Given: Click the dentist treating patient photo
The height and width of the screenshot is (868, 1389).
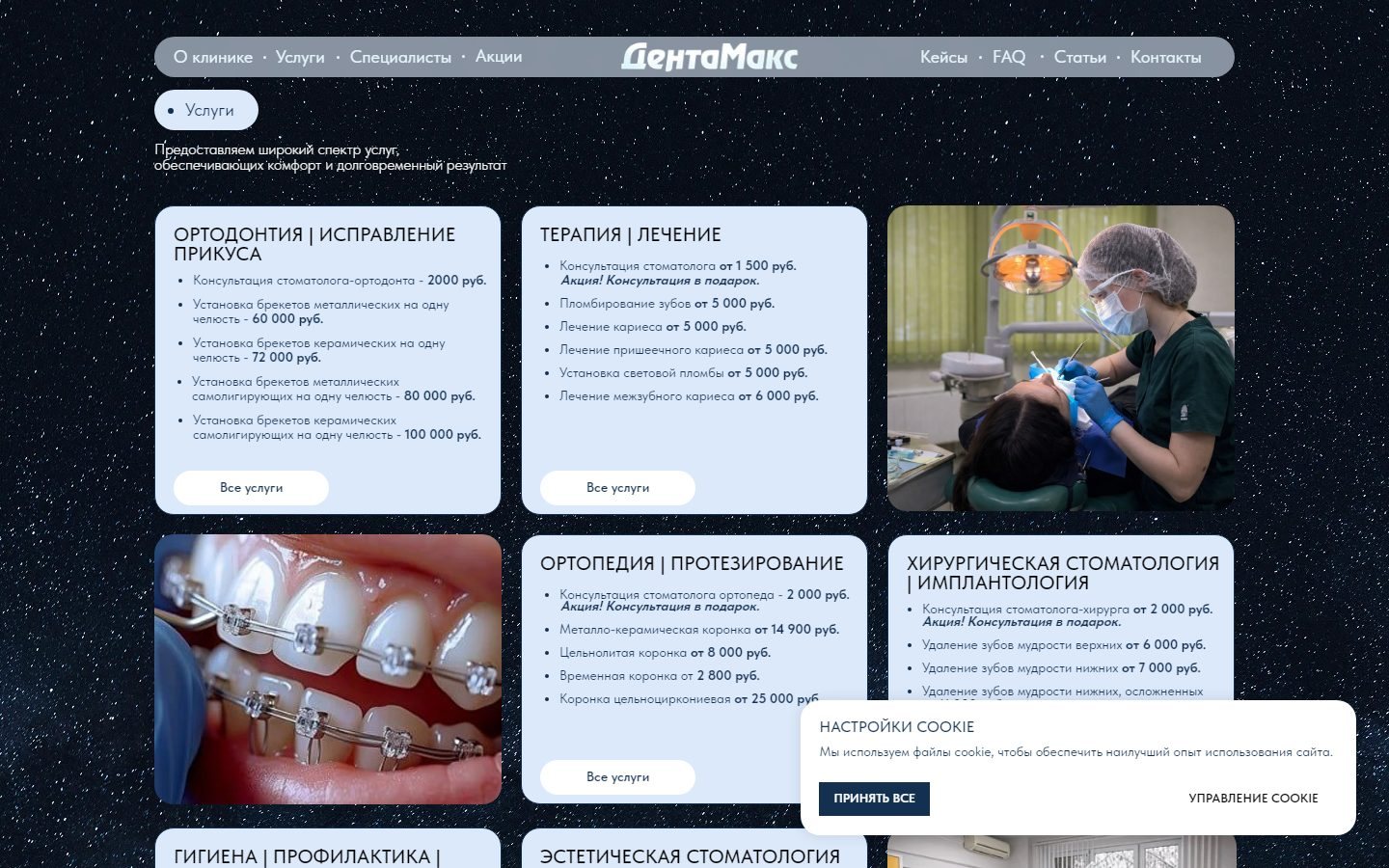Looking at the screenshot, I should point(1061,359).
